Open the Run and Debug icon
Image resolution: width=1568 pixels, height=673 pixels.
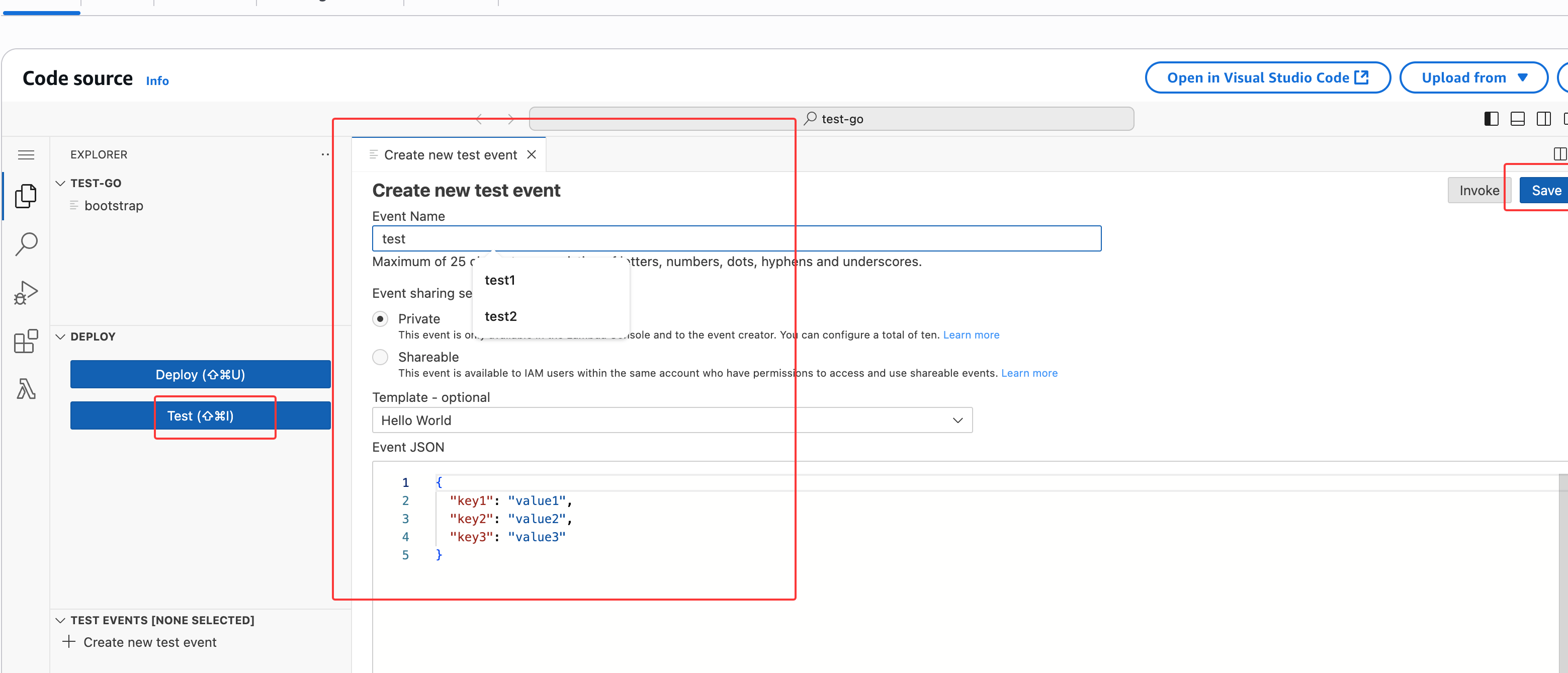click(x=26, y=293)
